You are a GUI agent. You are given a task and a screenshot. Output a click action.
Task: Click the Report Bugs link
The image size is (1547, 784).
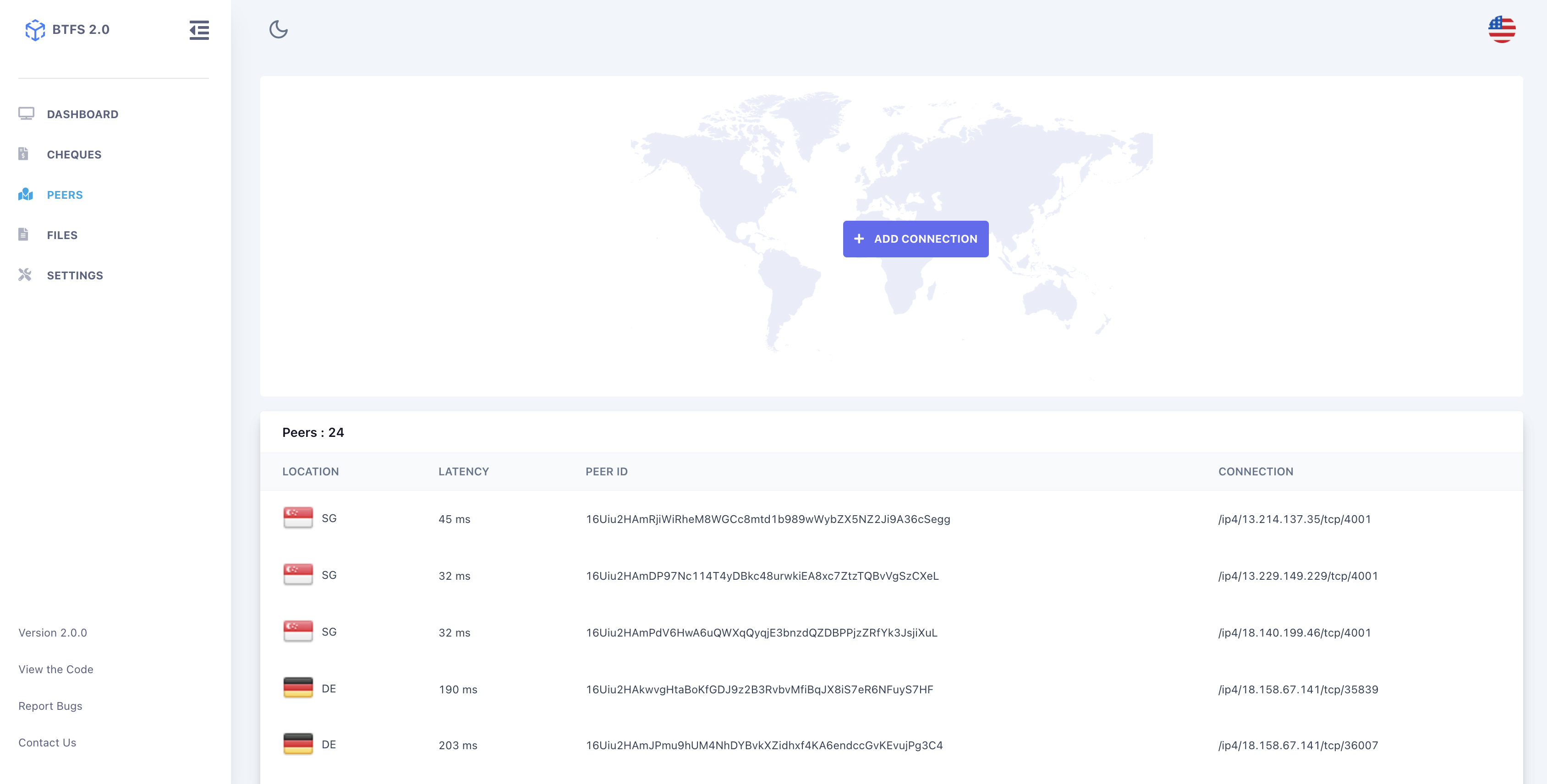(50, 705)
